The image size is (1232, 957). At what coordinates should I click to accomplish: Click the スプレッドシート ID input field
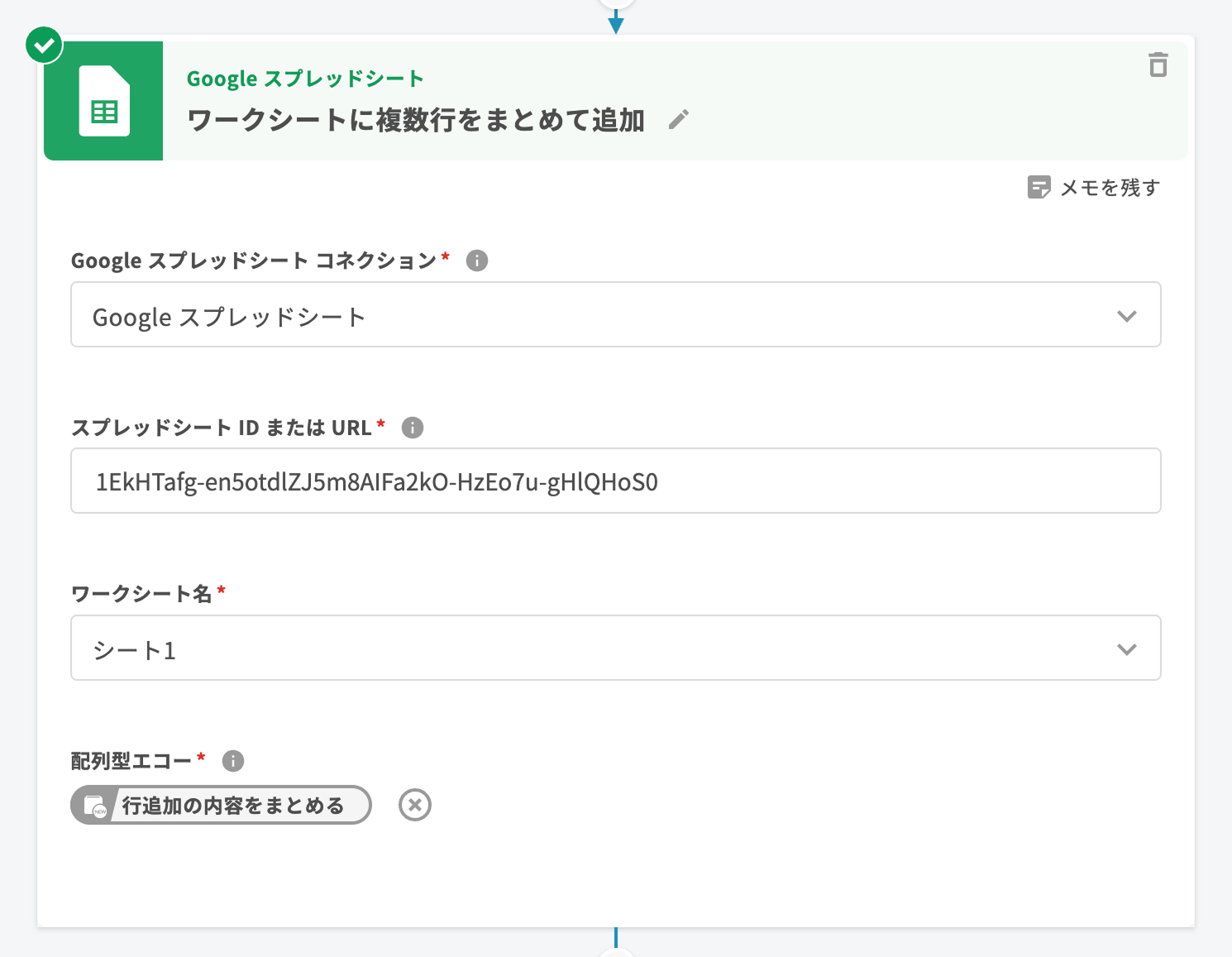[x=615, y=481]
